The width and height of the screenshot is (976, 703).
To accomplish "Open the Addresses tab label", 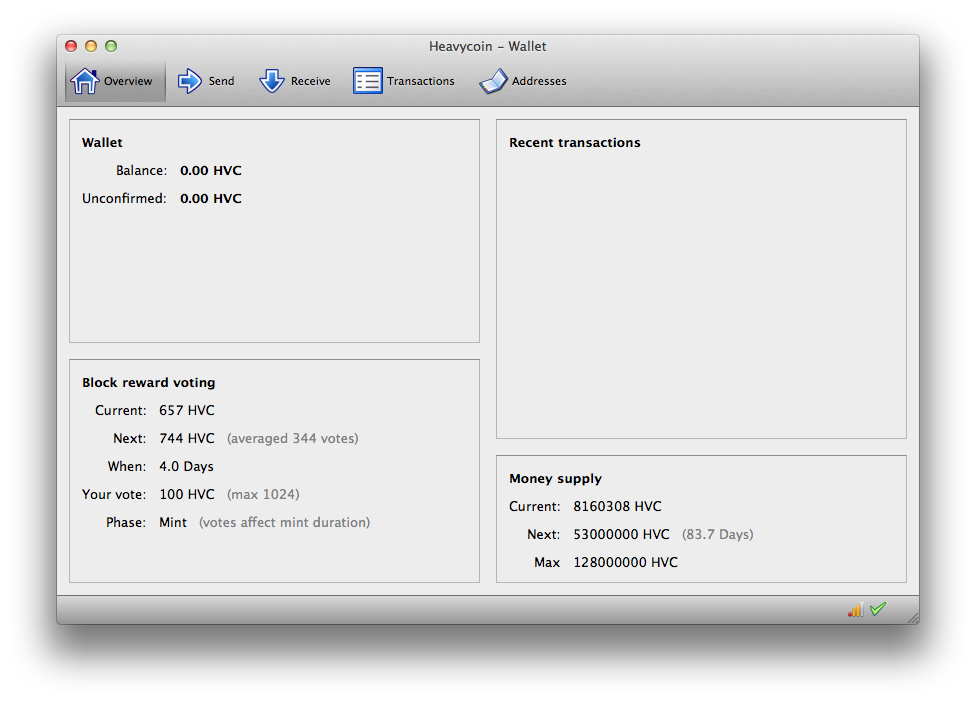I will point(539,81).
